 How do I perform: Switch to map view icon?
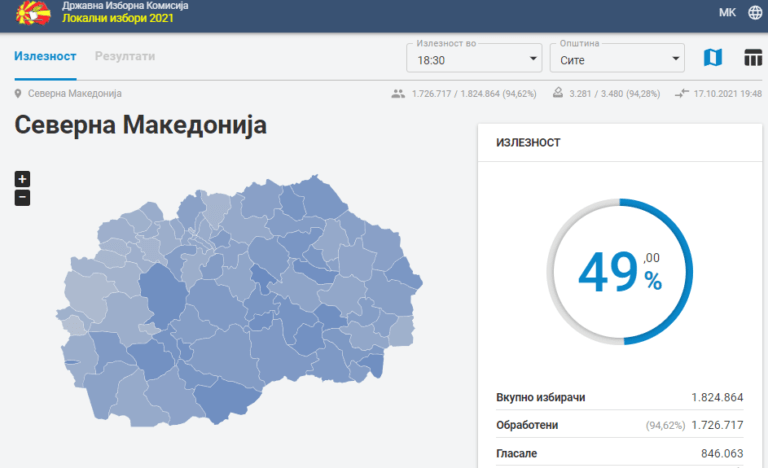tap(712, 57)
